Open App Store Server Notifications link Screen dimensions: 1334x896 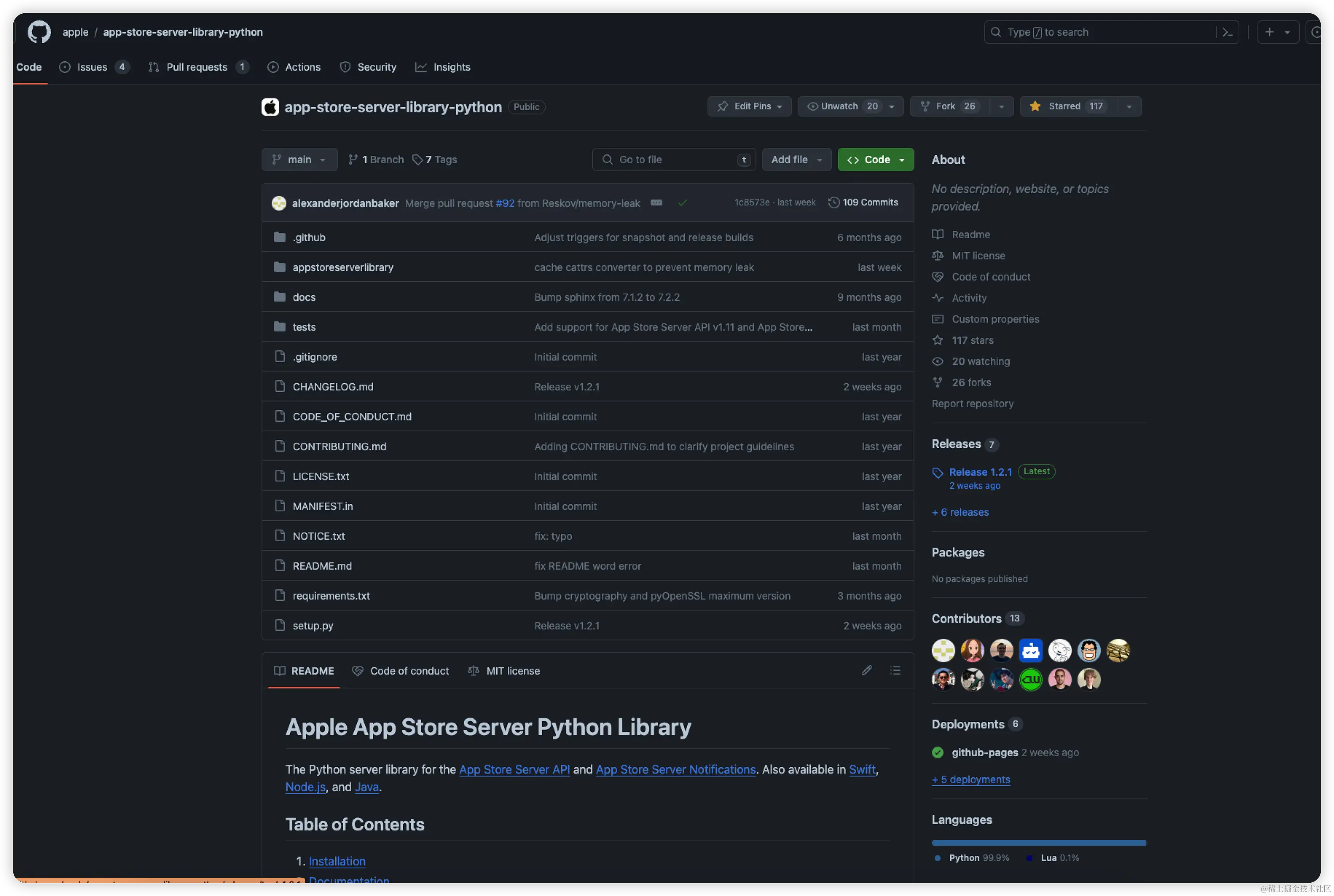pos(675,769)
